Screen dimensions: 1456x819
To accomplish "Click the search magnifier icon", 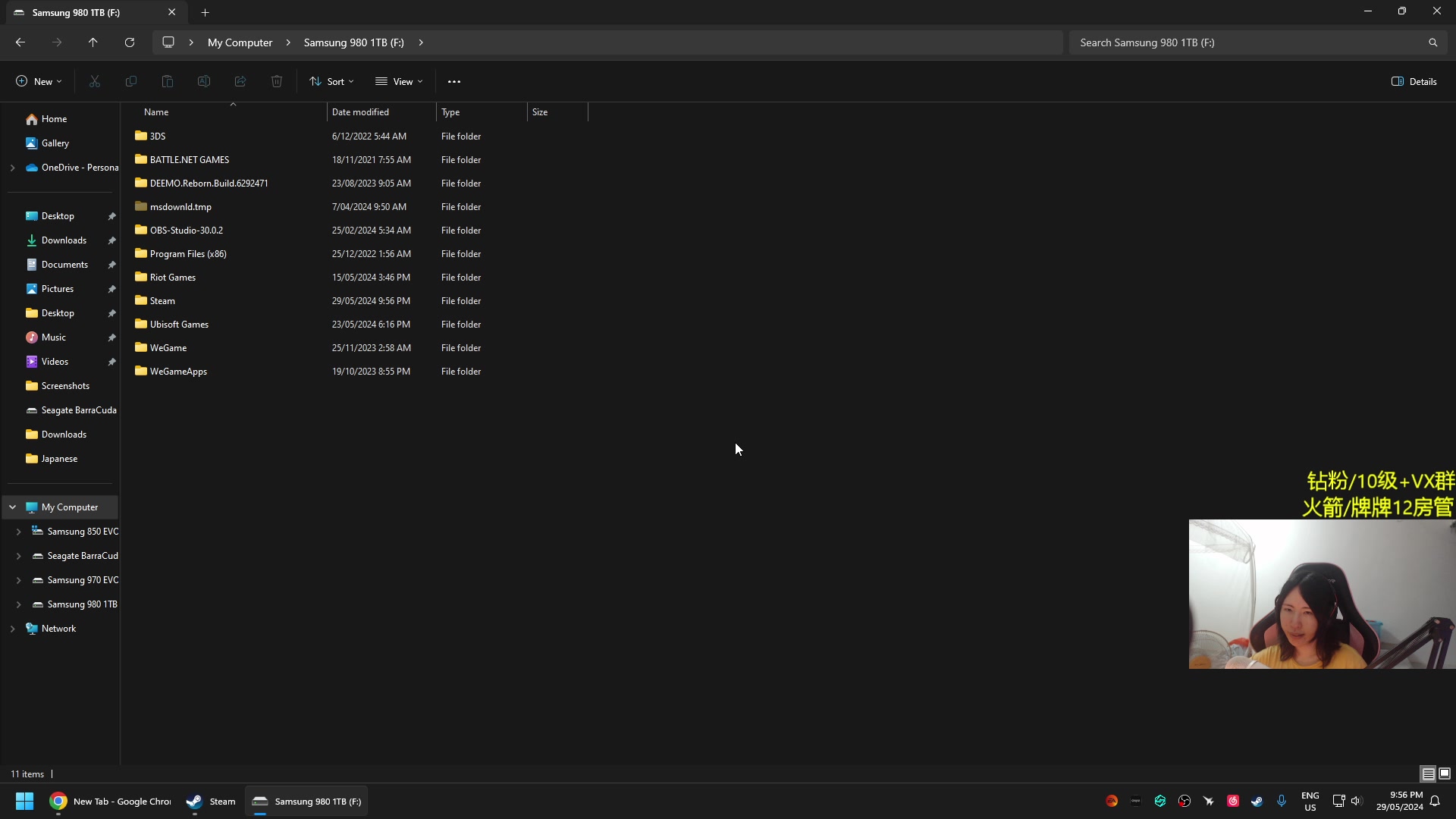I will (1432, 42).
